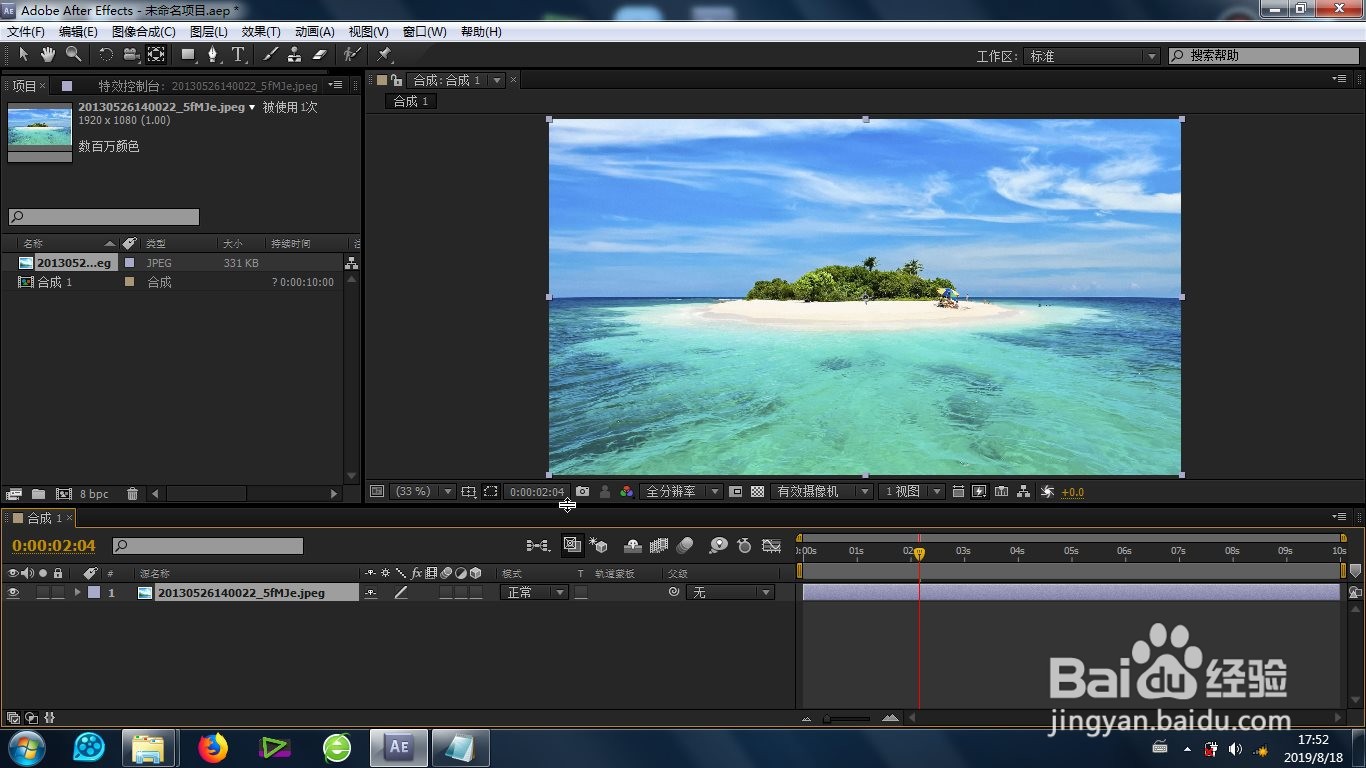Open the 正常 blending mode dropdown
This screenshot has width=1366, height=768.
coord(533,593)
